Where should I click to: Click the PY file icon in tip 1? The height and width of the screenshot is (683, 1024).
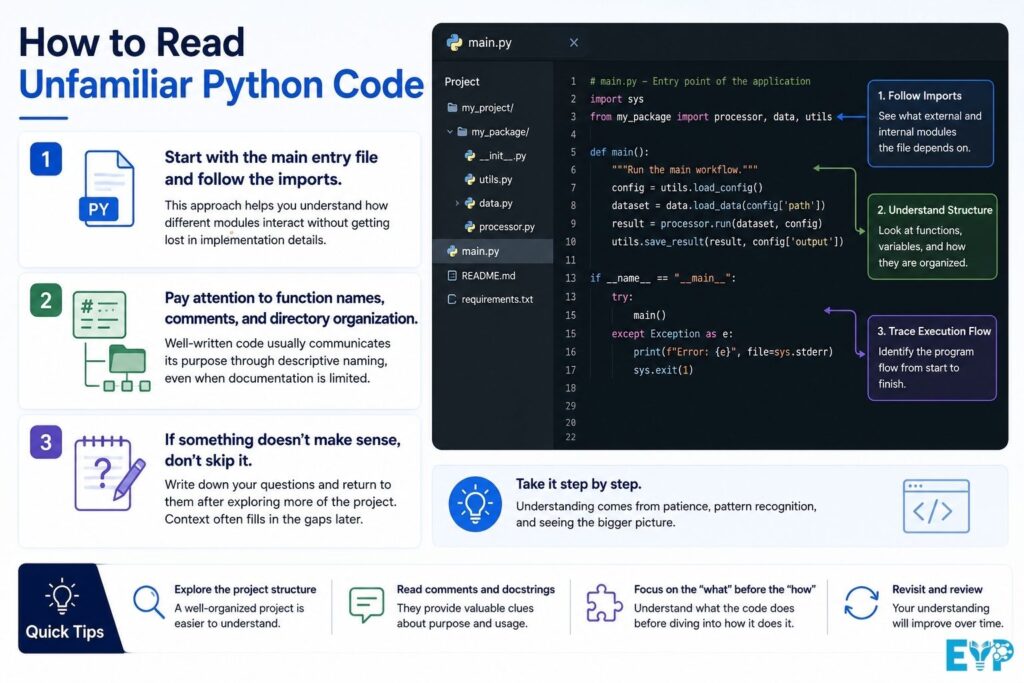107,189
